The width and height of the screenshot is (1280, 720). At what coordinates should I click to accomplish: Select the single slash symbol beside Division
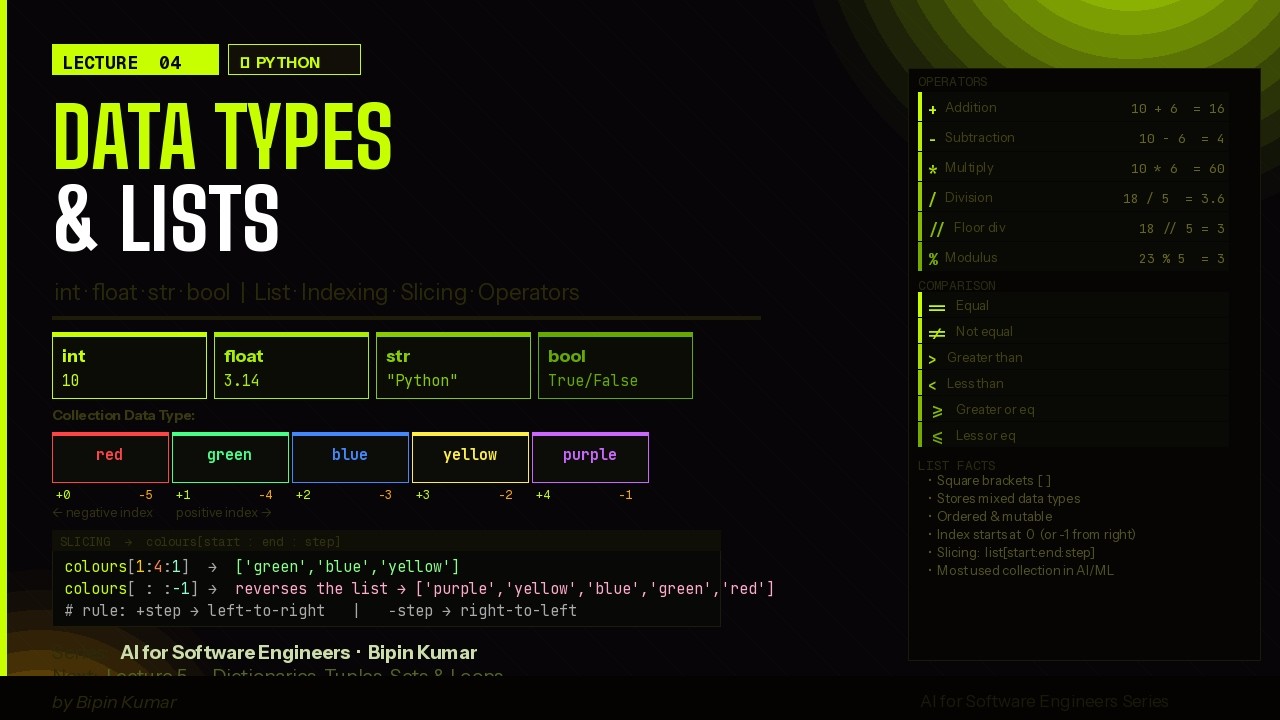[933, 199]
